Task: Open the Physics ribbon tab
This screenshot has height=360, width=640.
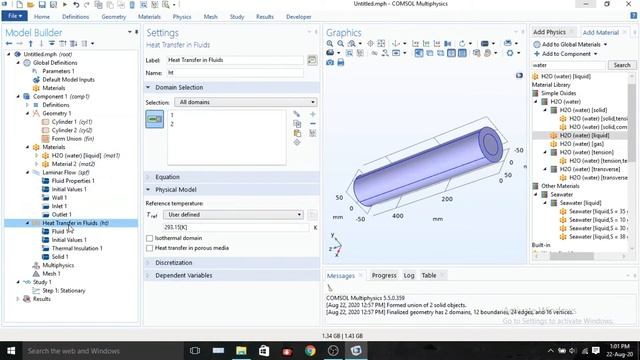Action: point(182,17)
